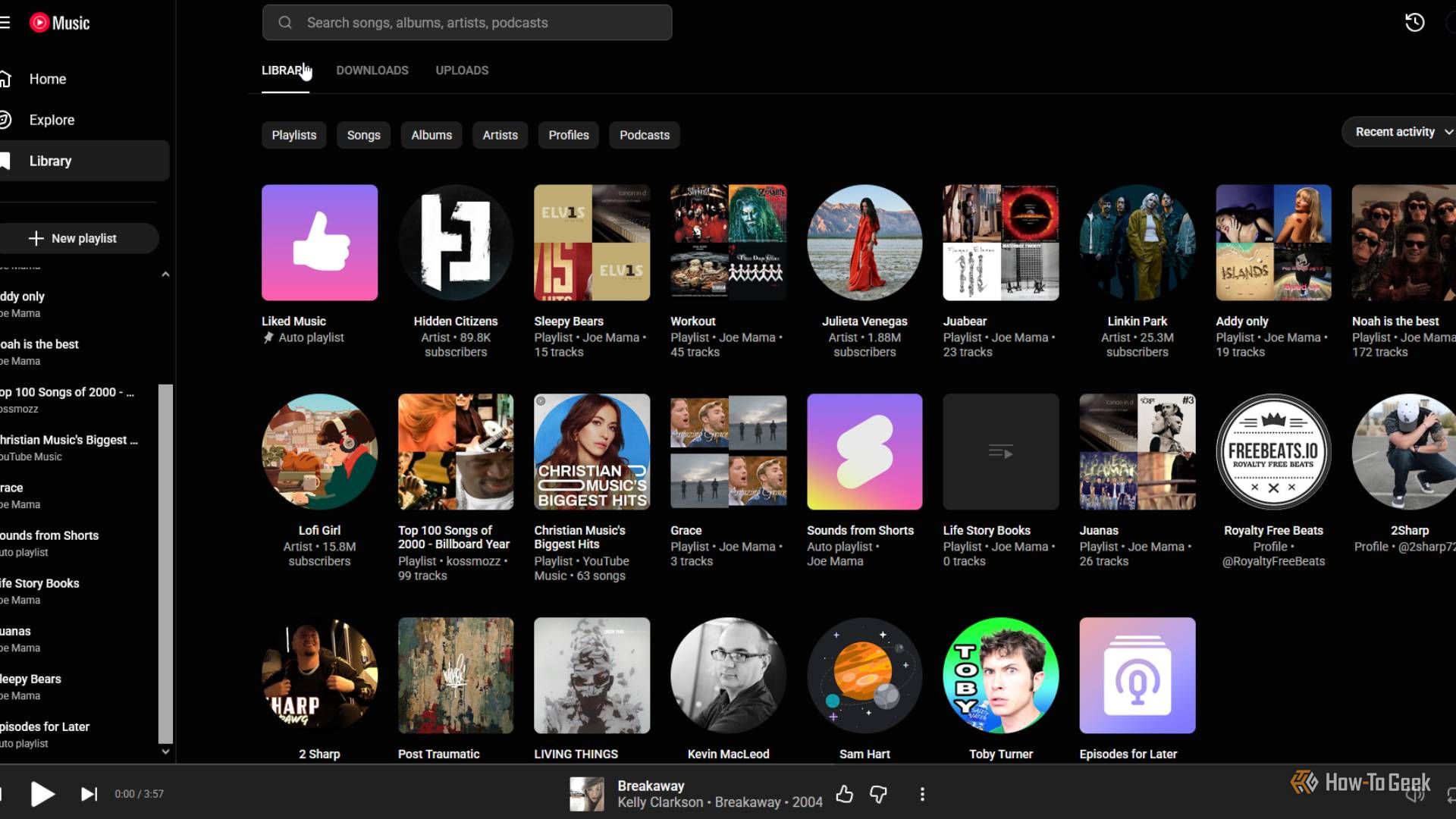Open the Hidden Citizens artist thumbnail
1456x819 pixels.
point(456,243)
